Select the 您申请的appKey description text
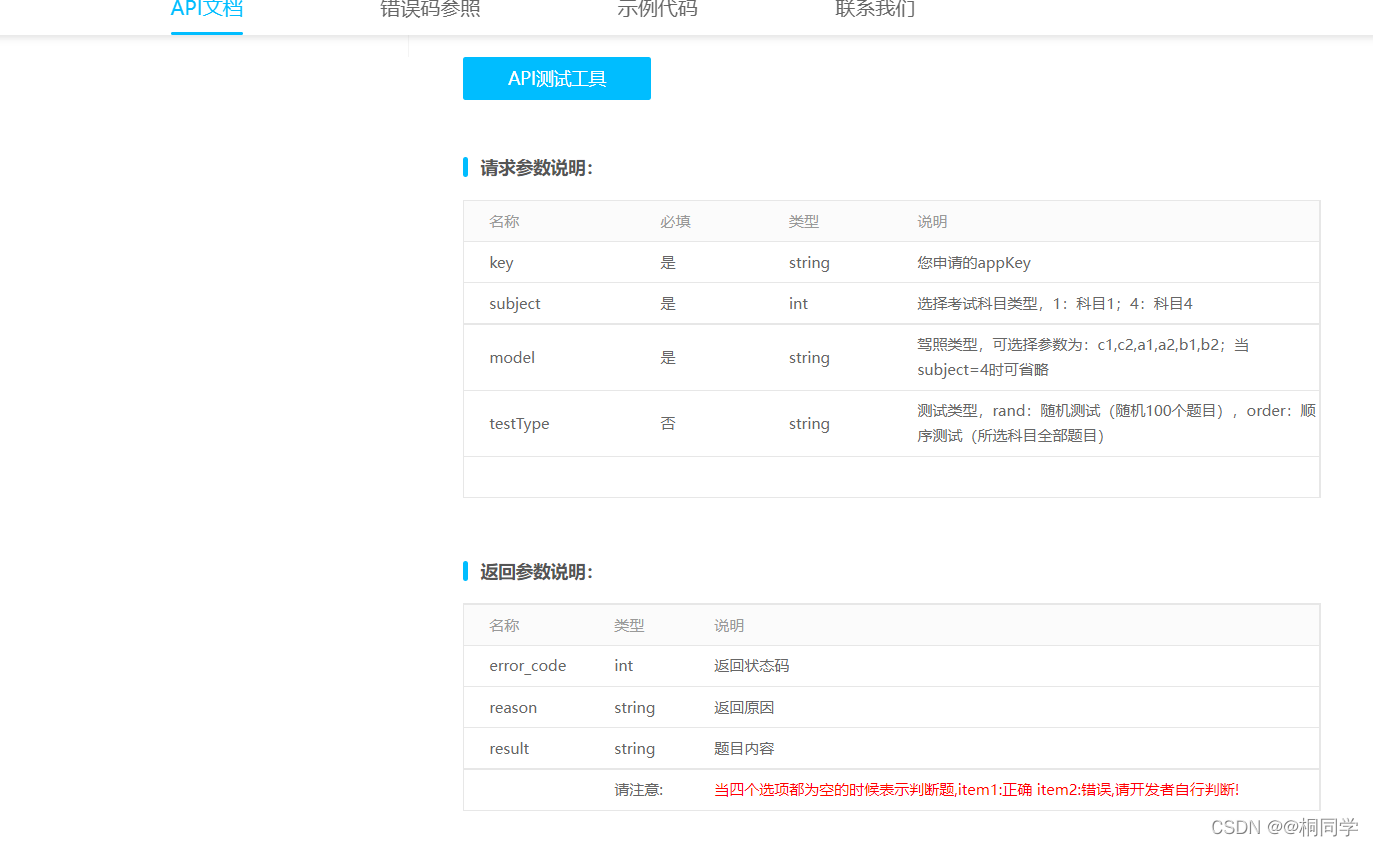 pos(974,263)
